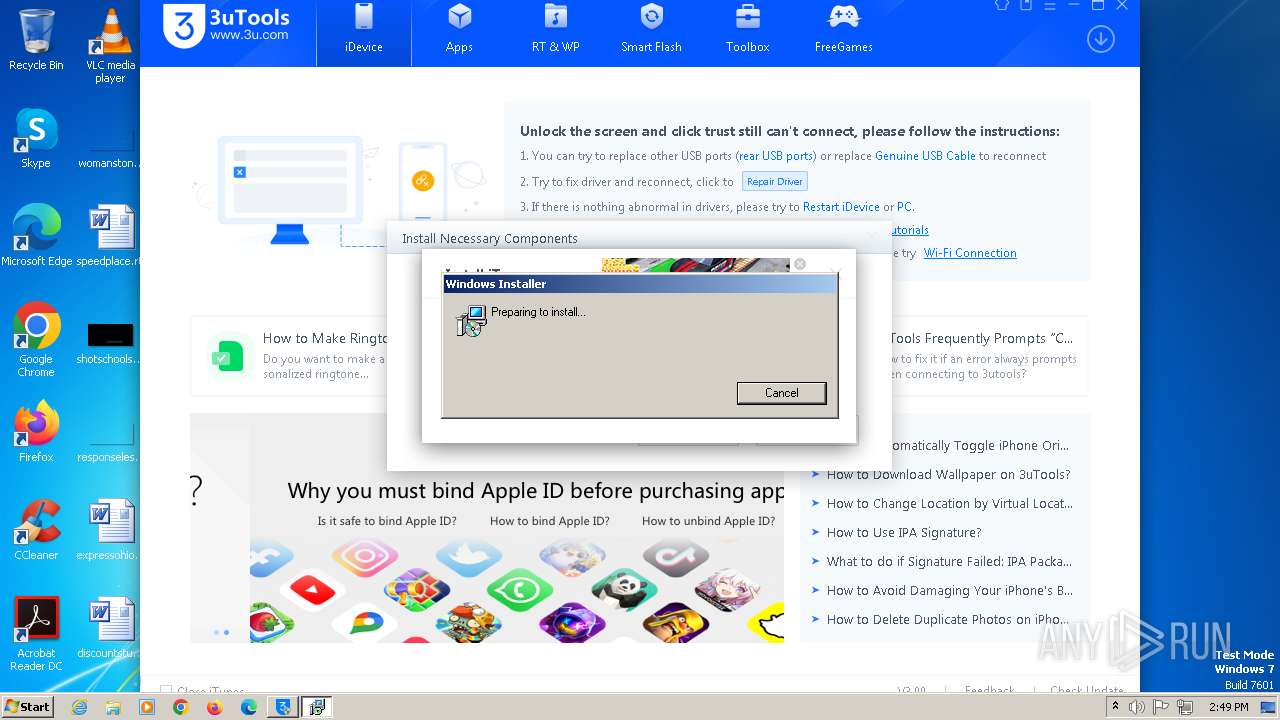Image resolution: width=1280 pixels, height=720 pixels.
Task: Switch to Windows Installer taskbar button
Action: point(317,707)
